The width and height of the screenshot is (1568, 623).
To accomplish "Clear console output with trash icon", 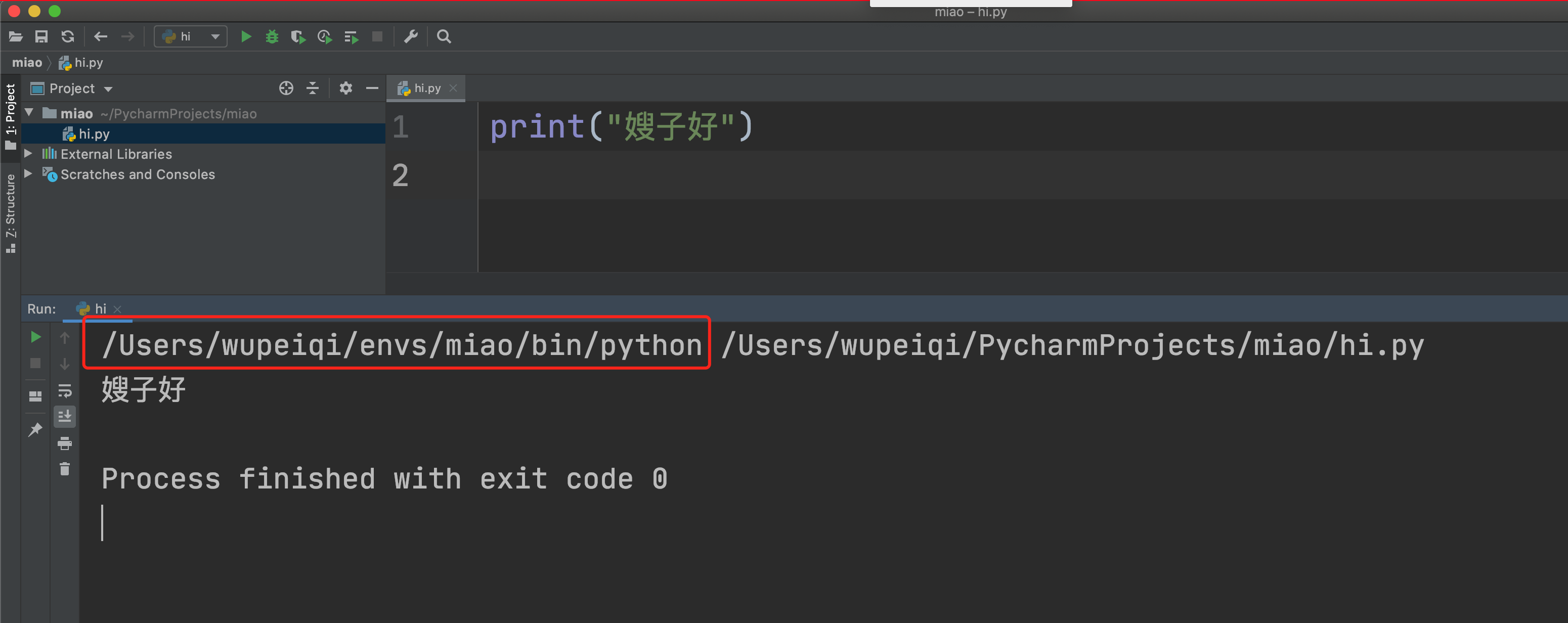I will pyautogui.click(x=65, y=468).
